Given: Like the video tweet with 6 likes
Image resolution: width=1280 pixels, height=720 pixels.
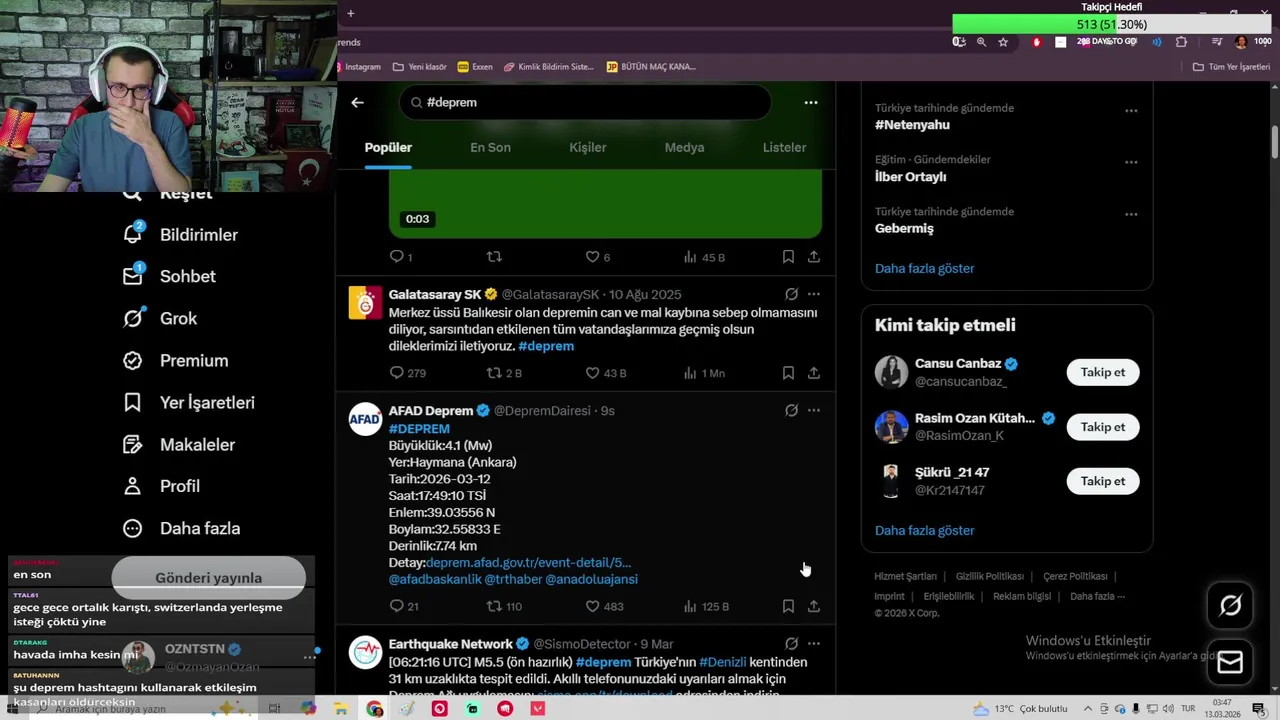Looking at the screenshot, I should pos(597,257).
